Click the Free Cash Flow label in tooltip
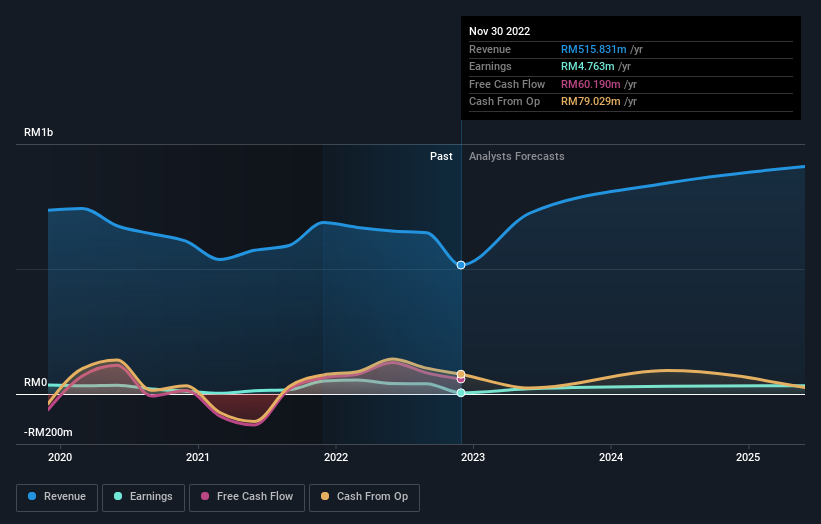This screenshot has height=524, width=821. [x=507, y=84]
